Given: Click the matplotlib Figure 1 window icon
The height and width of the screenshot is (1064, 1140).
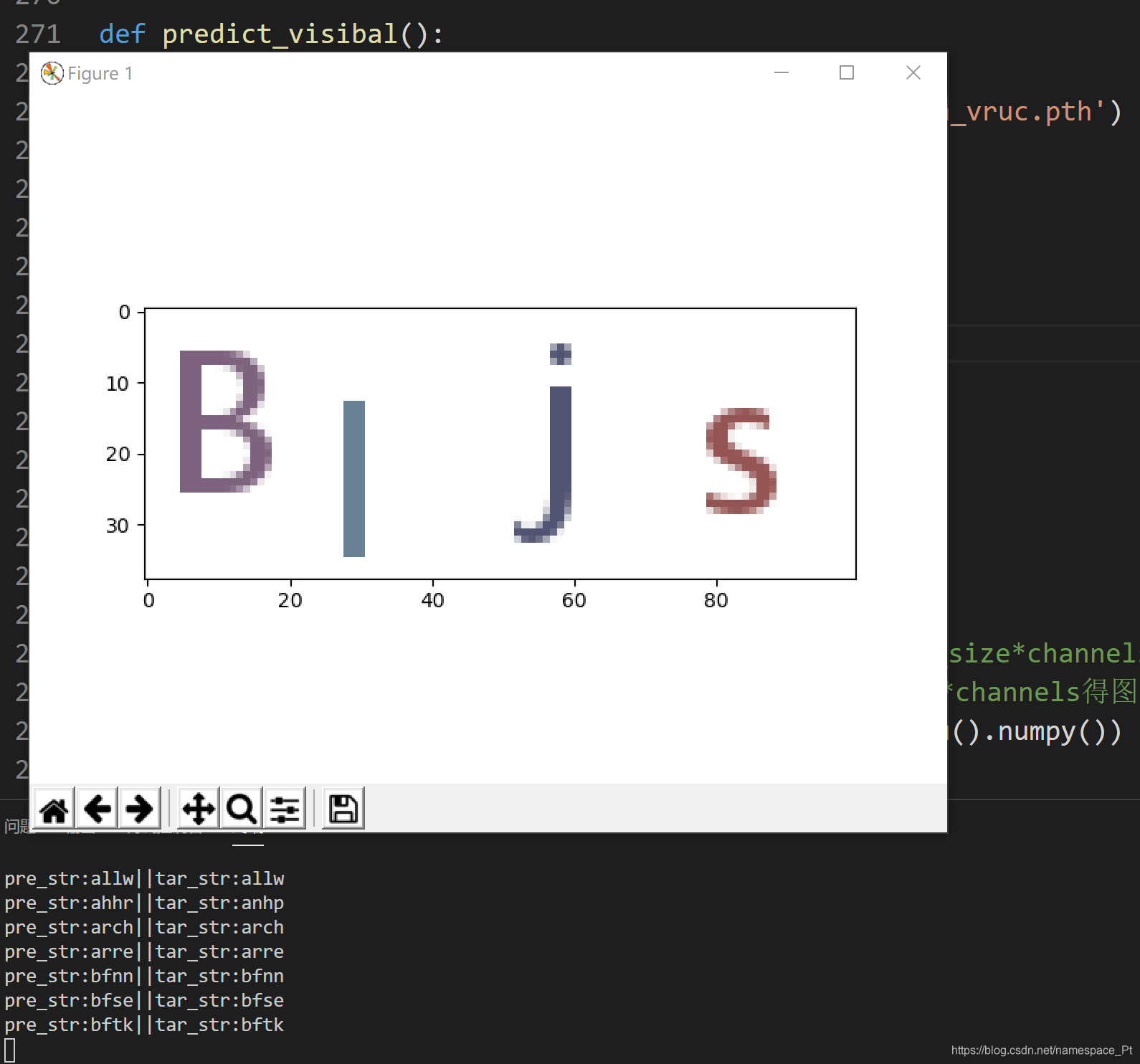Looking at the screenshot, I should tap(52, 73).
